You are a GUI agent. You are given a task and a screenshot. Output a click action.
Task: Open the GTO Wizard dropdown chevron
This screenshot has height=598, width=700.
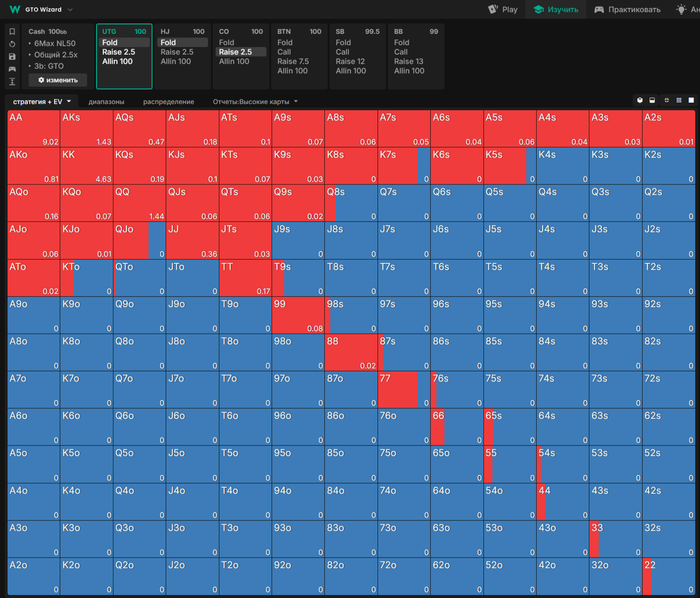pyautogui.click(x=70, y=9)
